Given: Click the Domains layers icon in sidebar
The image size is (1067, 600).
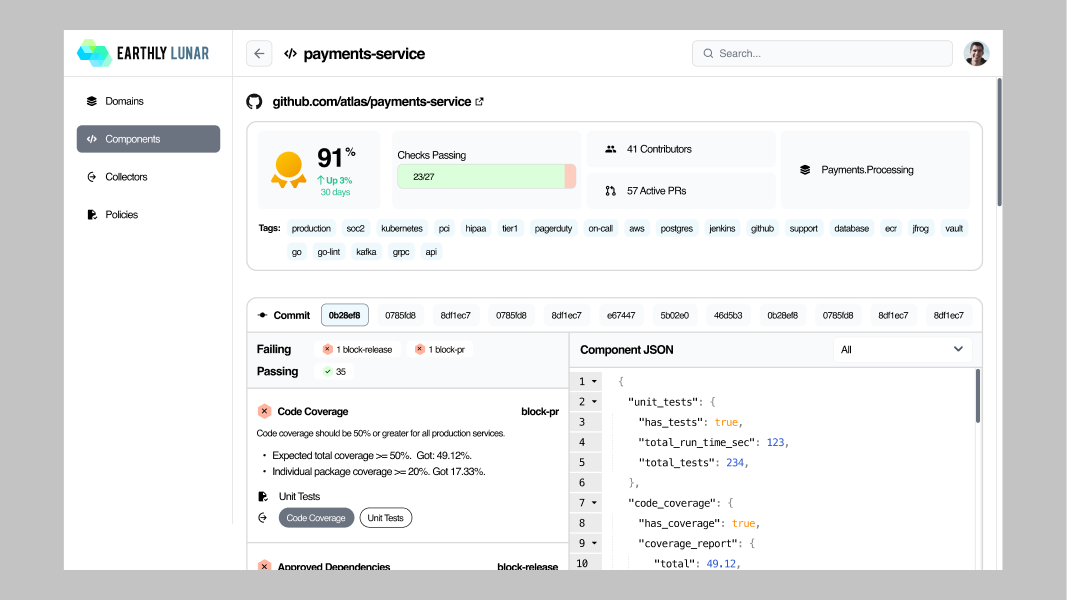Looking at the screenshot, I should 92,101.
